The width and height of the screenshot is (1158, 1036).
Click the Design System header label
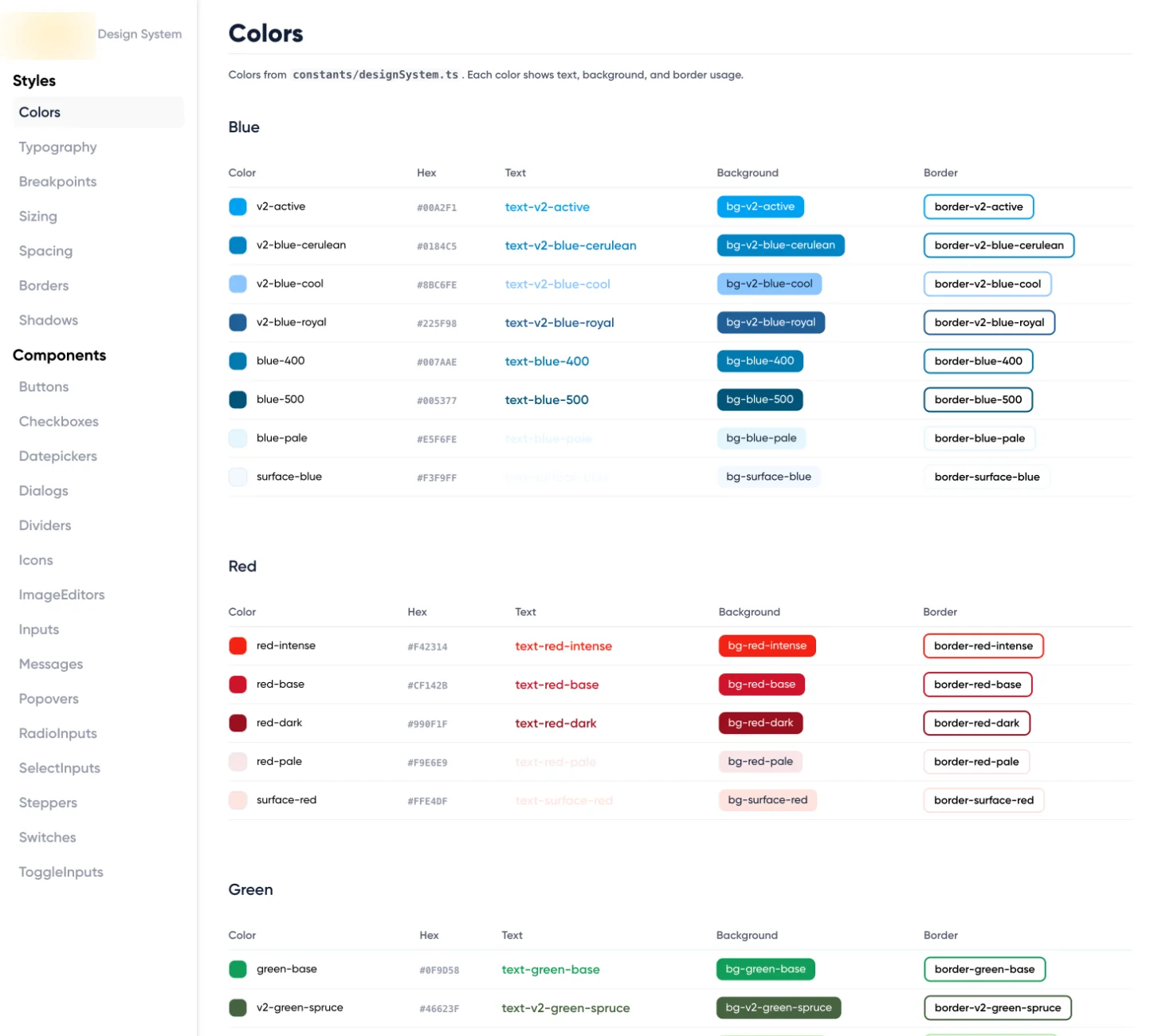(139, 34)
